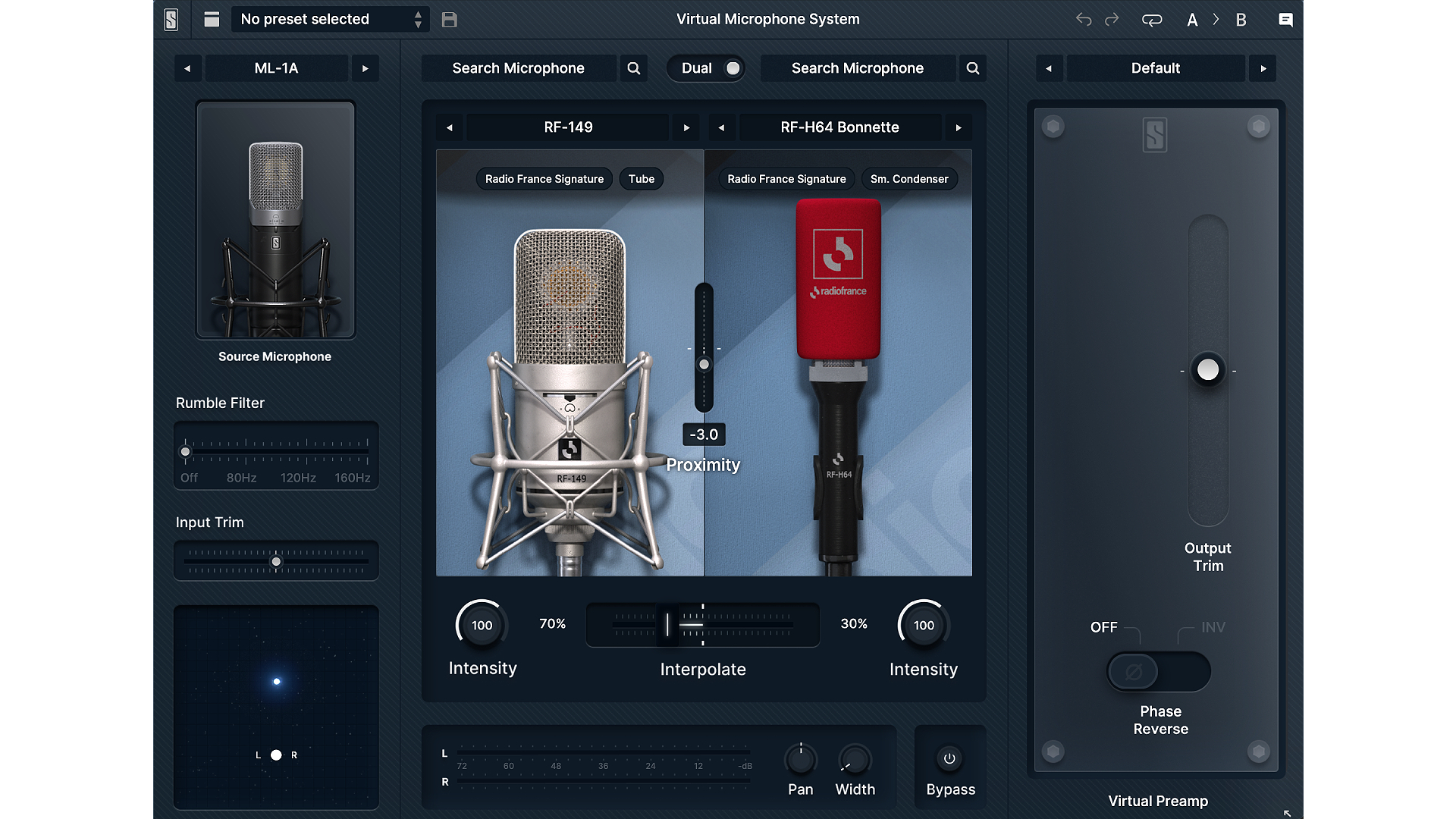1456x819 pixels.
Task: Click the Interpolate slider handle
Action: [667, 625]
